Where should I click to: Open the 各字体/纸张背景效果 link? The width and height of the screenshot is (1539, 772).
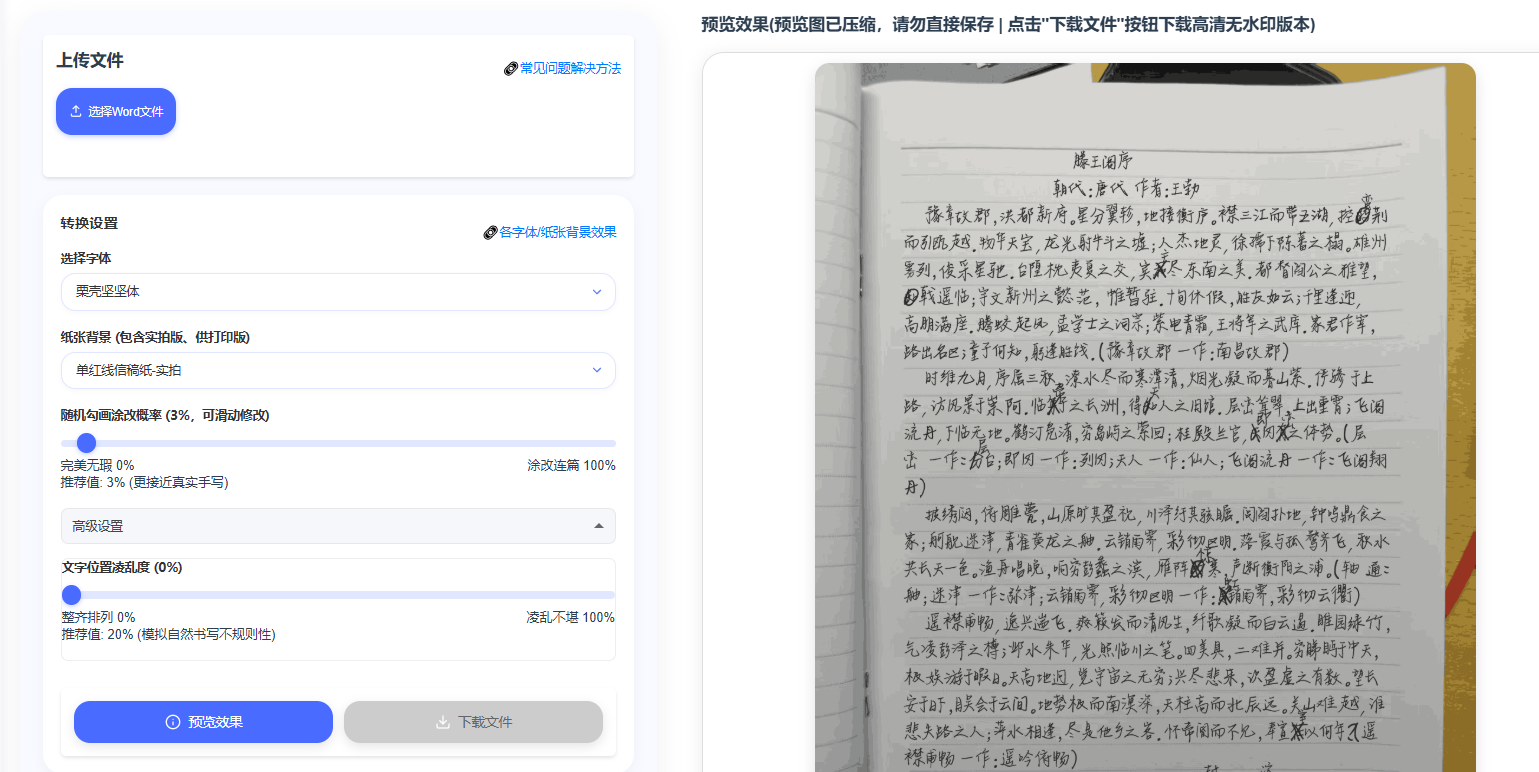[x=558, y=232]
